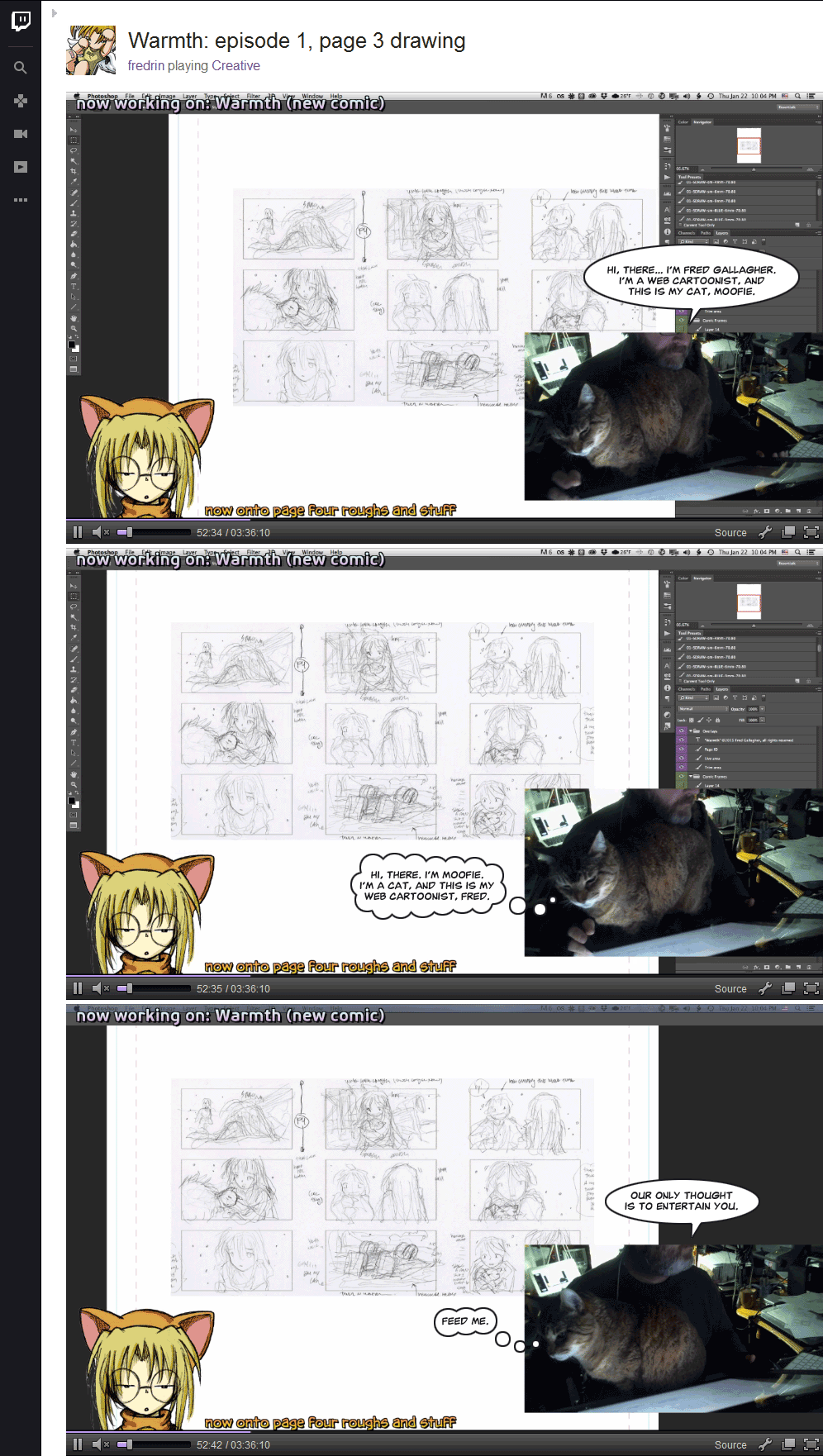Open the Kind filter dropdown in 52:35 frame
Viewport: 823px width, 1456px height.
(x=693, y=697)
